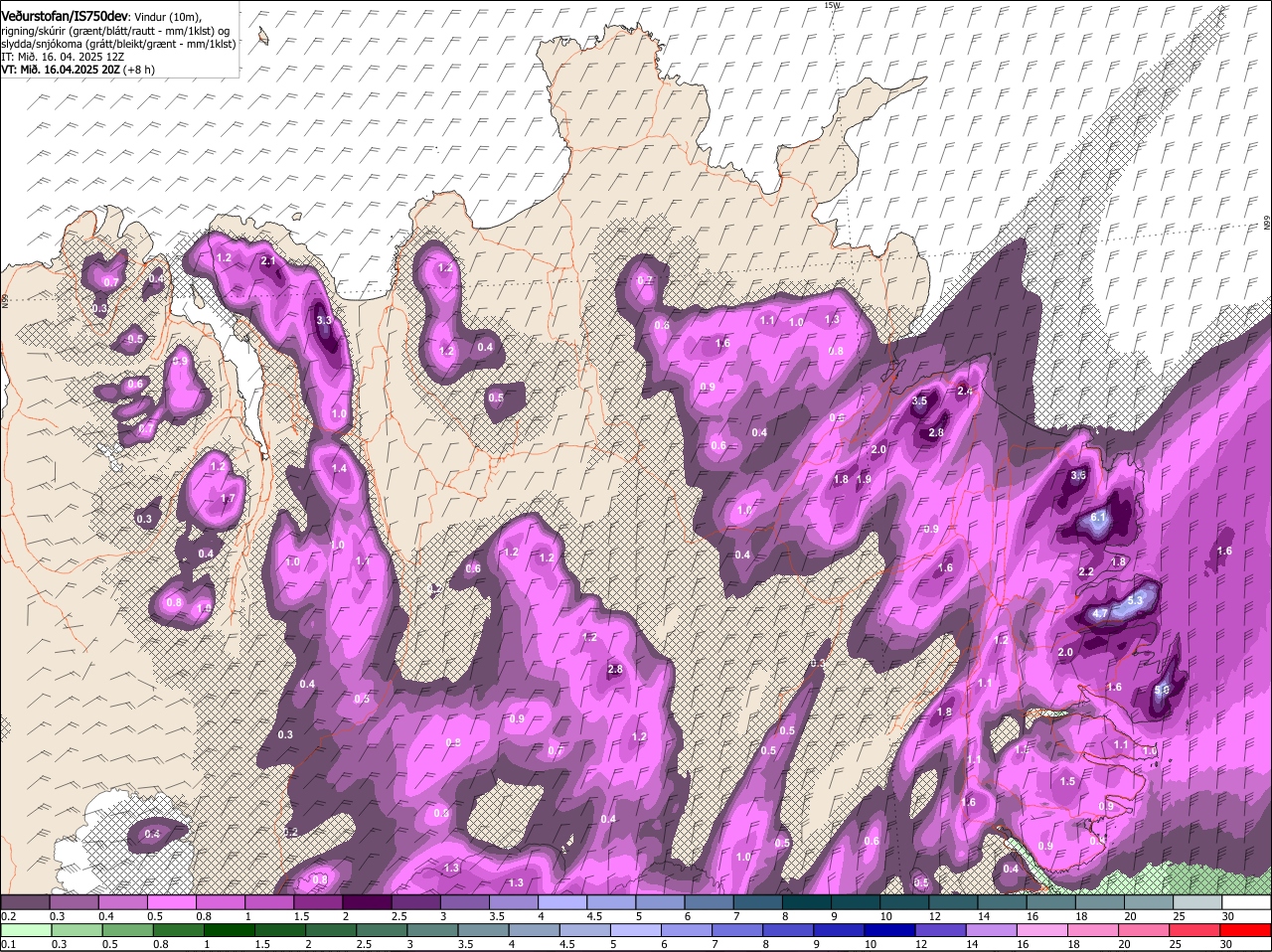Image resolution: width=1272 pixels, height=952 pixels.
Task: Select the pale green first swatch in lower legend
Action: pyautogui.click(x=25, y=930)
